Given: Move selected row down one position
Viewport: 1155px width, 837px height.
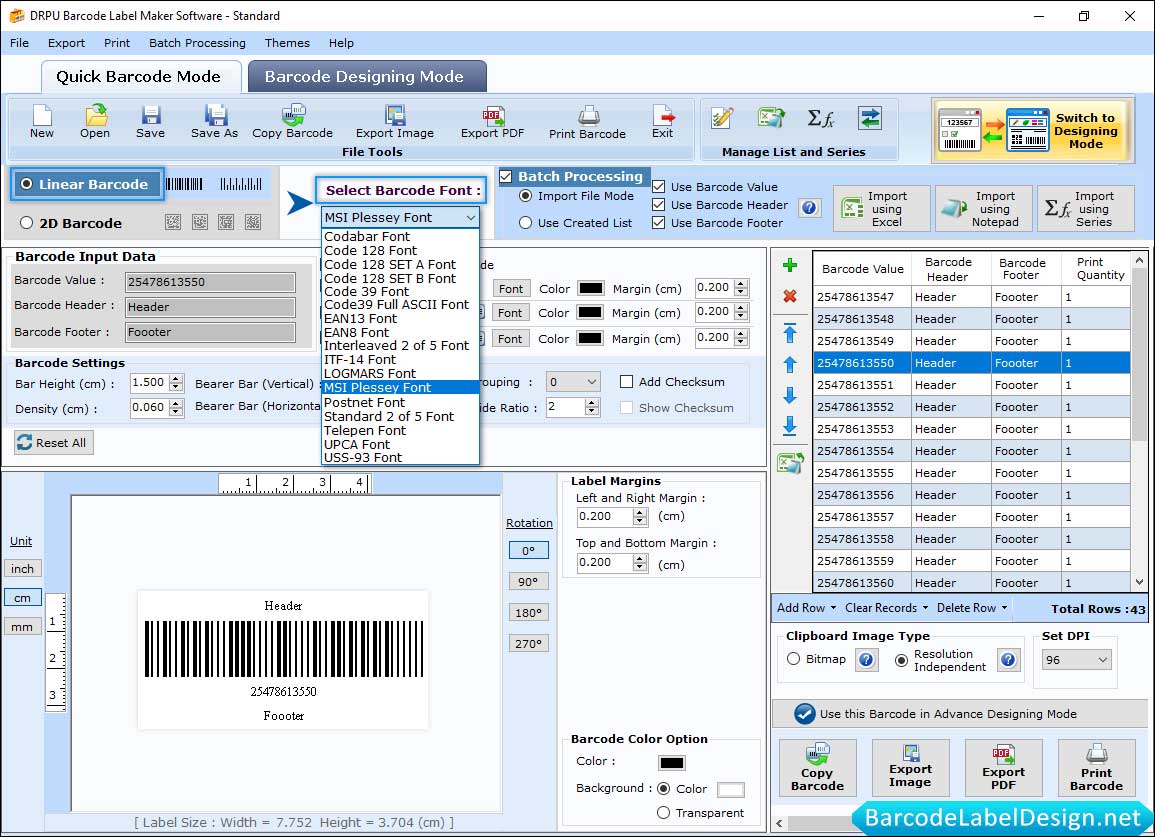Looking at the screenshot, I should tap(790, 396).
